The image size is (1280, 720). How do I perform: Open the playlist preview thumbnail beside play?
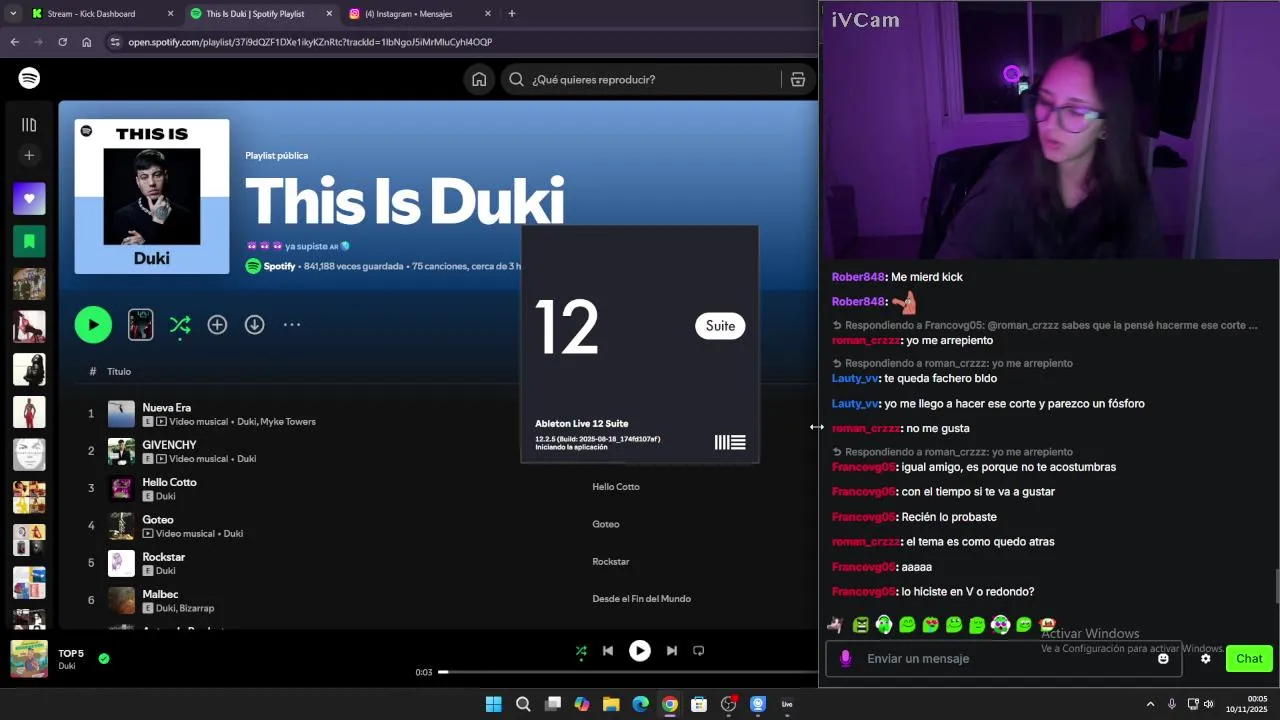point(141,324)
